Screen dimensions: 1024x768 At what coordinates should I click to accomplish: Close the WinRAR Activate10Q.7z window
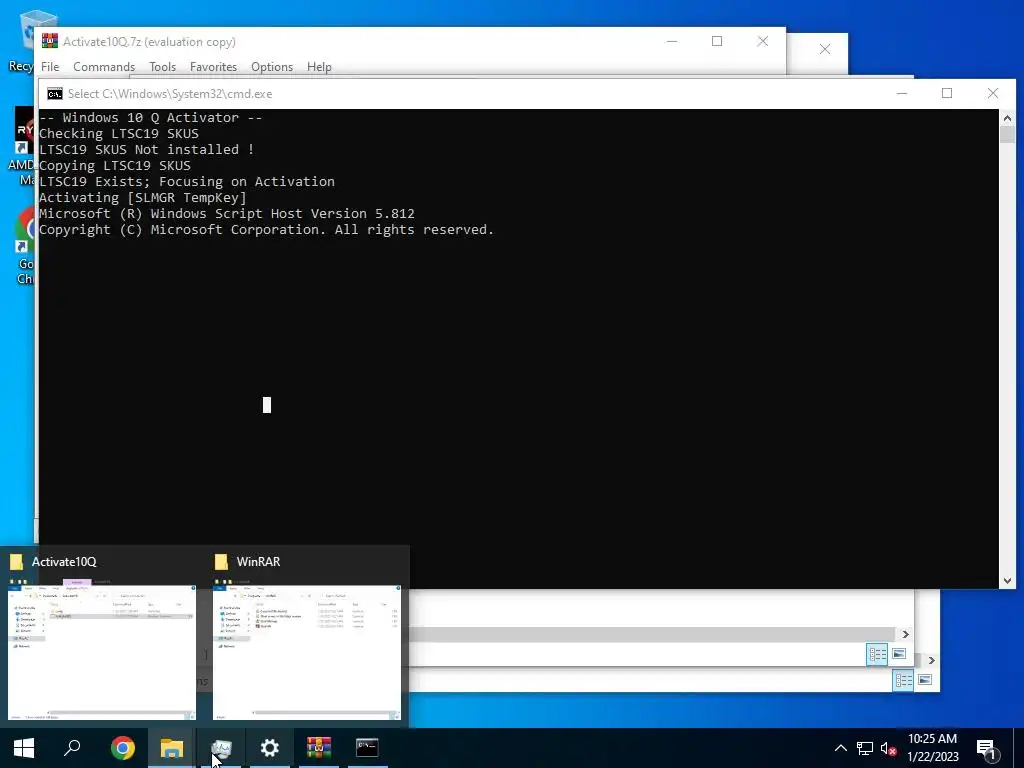[762, 41]
